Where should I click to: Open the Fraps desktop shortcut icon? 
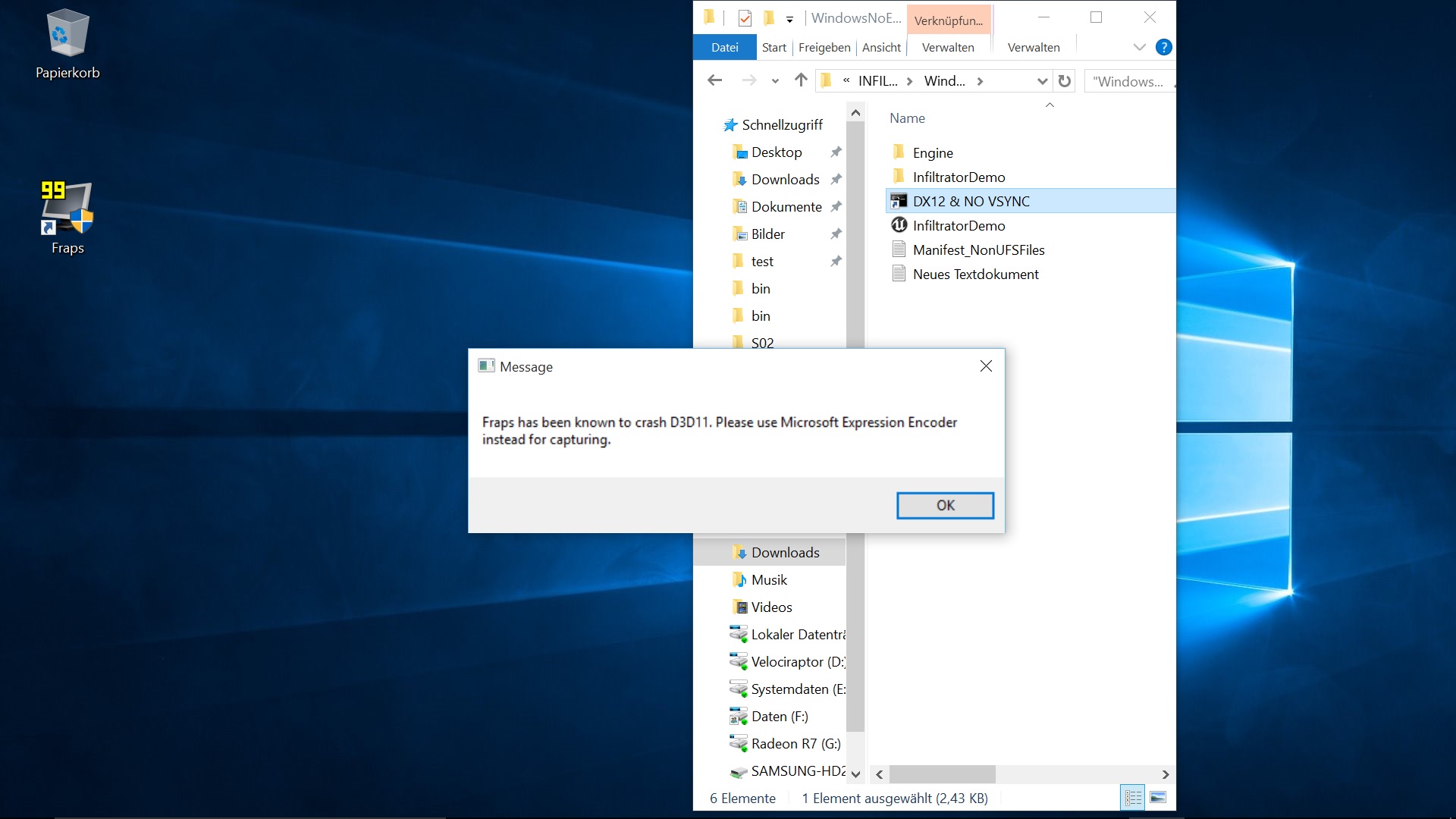[x=67, y=209]
